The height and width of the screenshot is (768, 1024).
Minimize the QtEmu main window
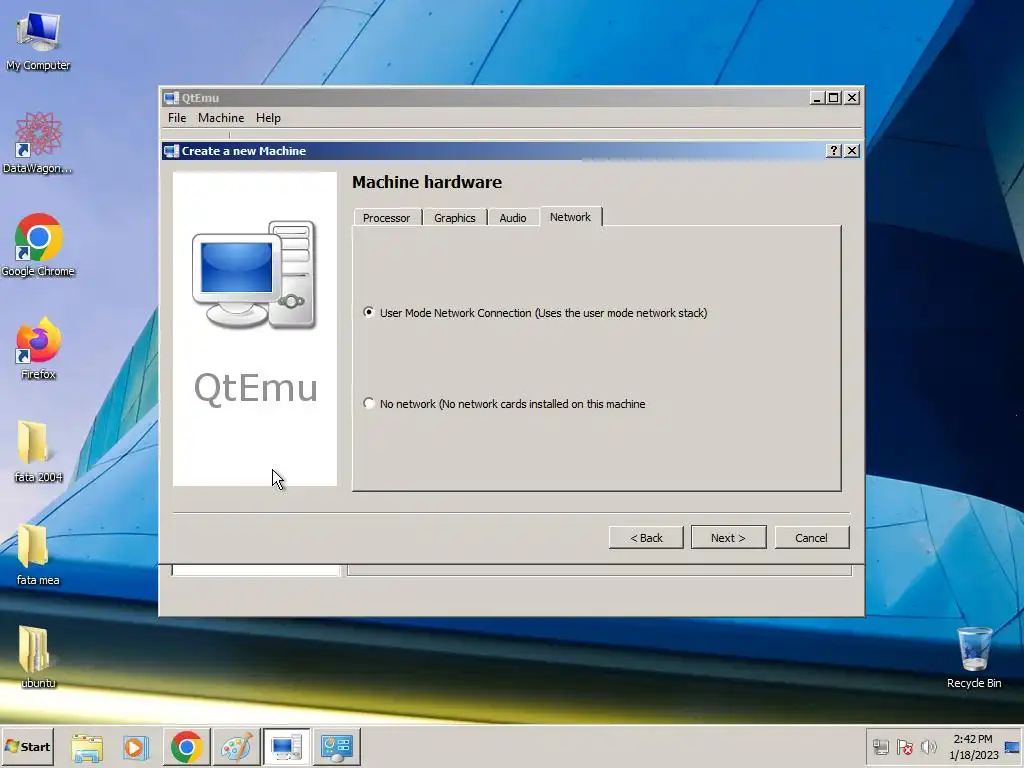pos(816,97)
